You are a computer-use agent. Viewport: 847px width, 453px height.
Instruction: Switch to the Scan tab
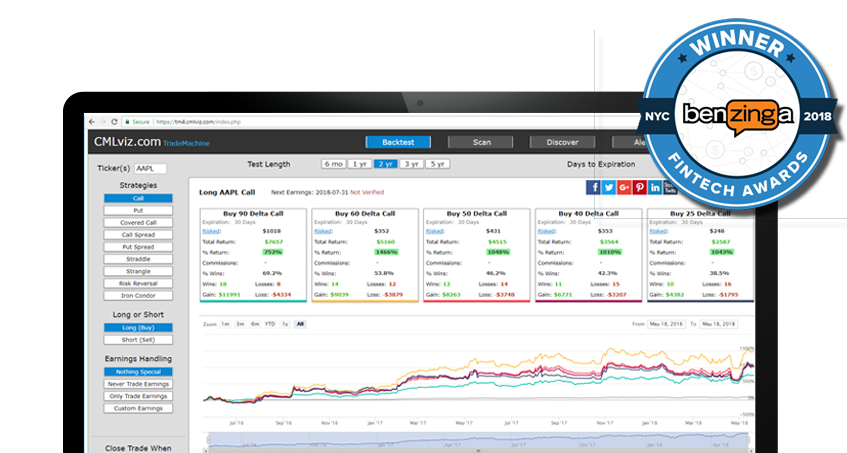click(x=480, y=142)
